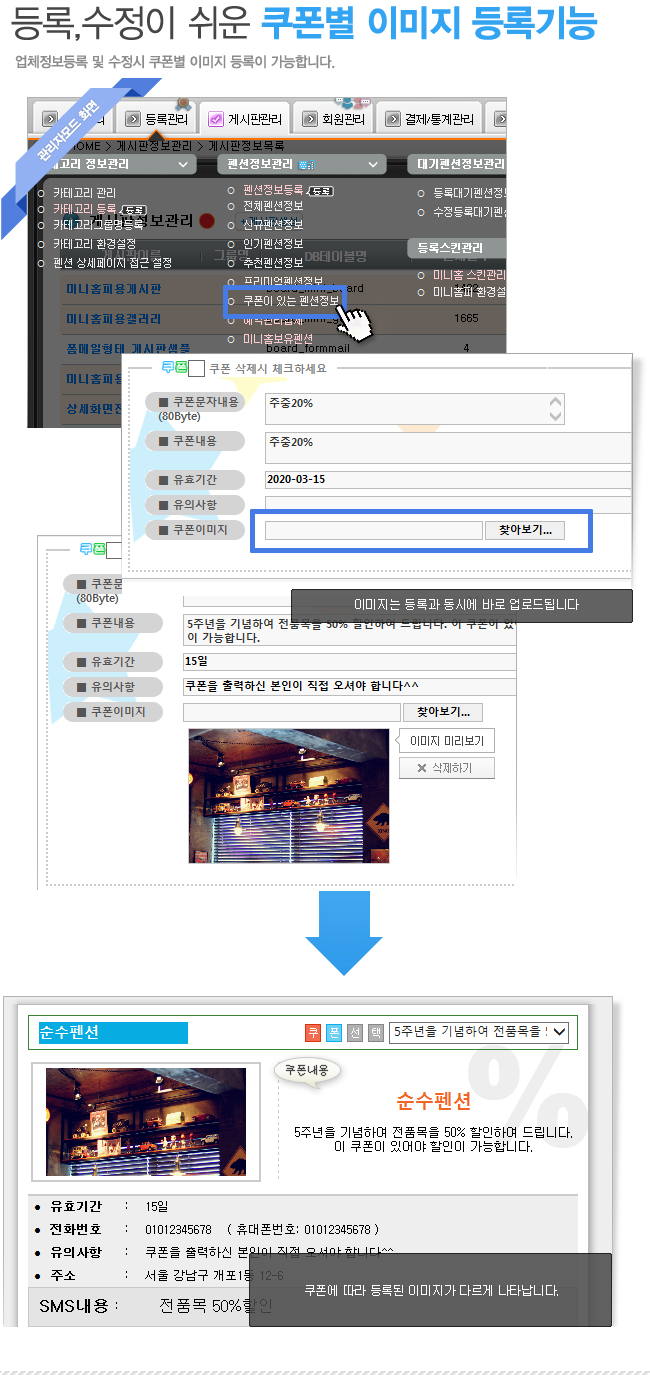Click upper 찾아보기... button in highlighted box

525,530
